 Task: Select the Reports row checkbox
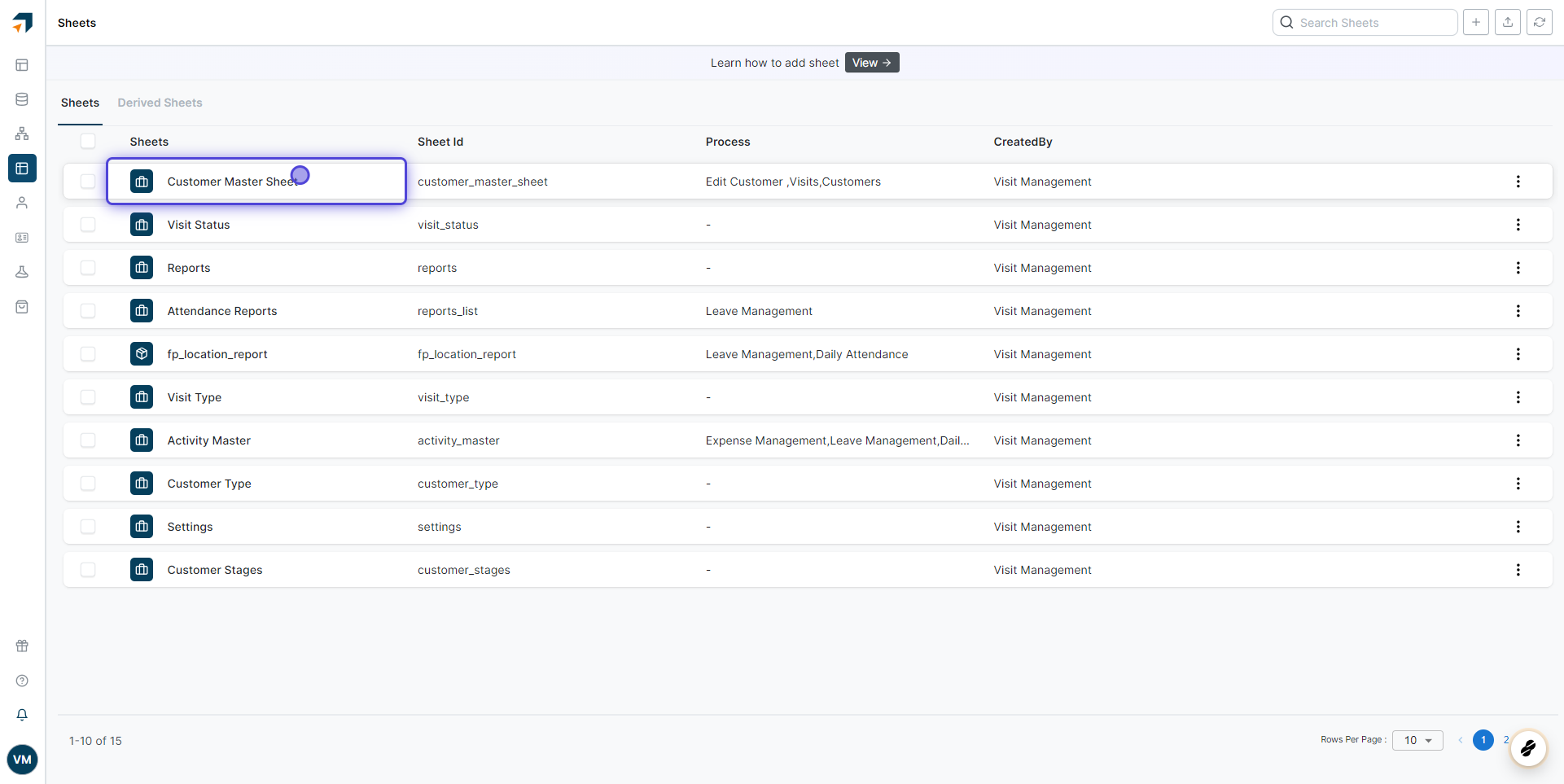click(88, 268)
